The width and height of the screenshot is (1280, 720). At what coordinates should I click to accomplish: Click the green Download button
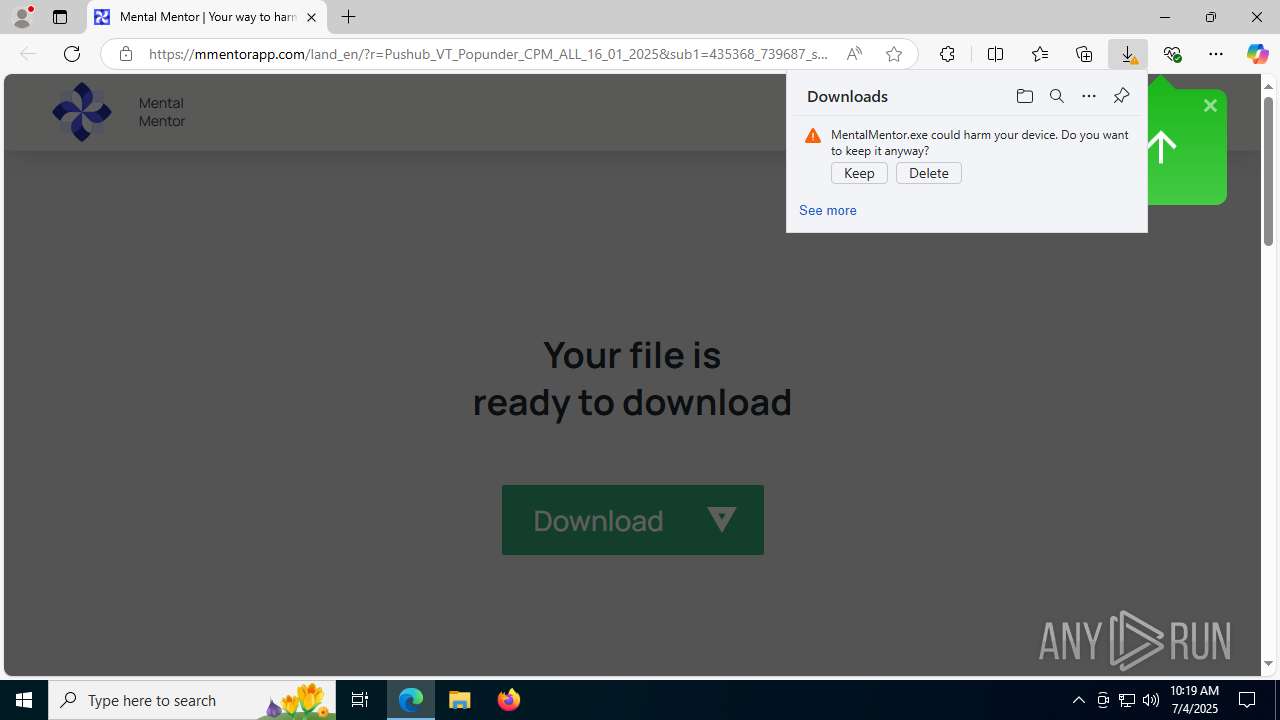tap(633, 520)
